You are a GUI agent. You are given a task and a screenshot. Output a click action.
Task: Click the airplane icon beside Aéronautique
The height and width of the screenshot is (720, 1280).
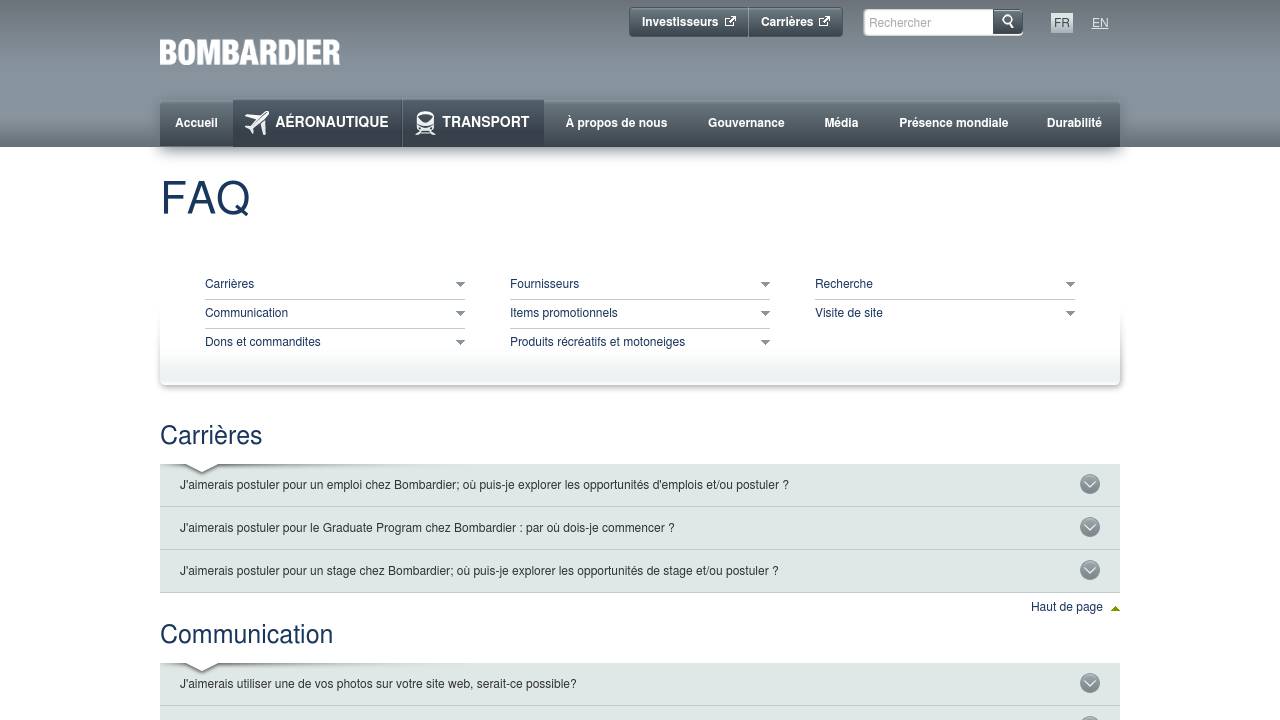coord(257,122)
